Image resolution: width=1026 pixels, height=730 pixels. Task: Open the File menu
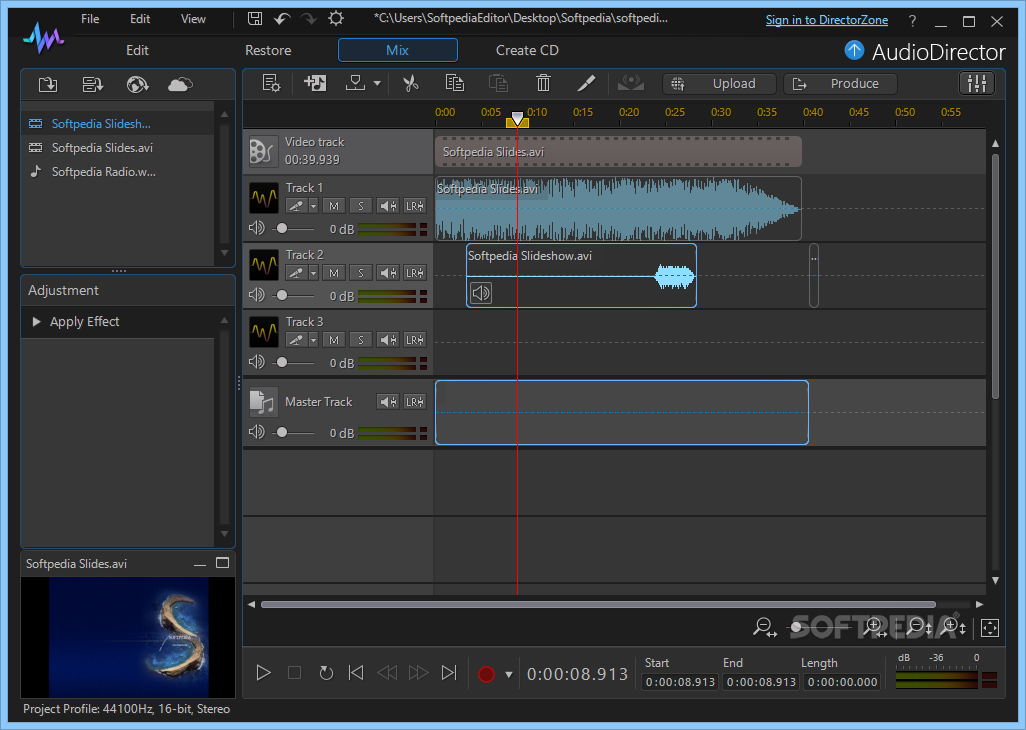(90, 19)
